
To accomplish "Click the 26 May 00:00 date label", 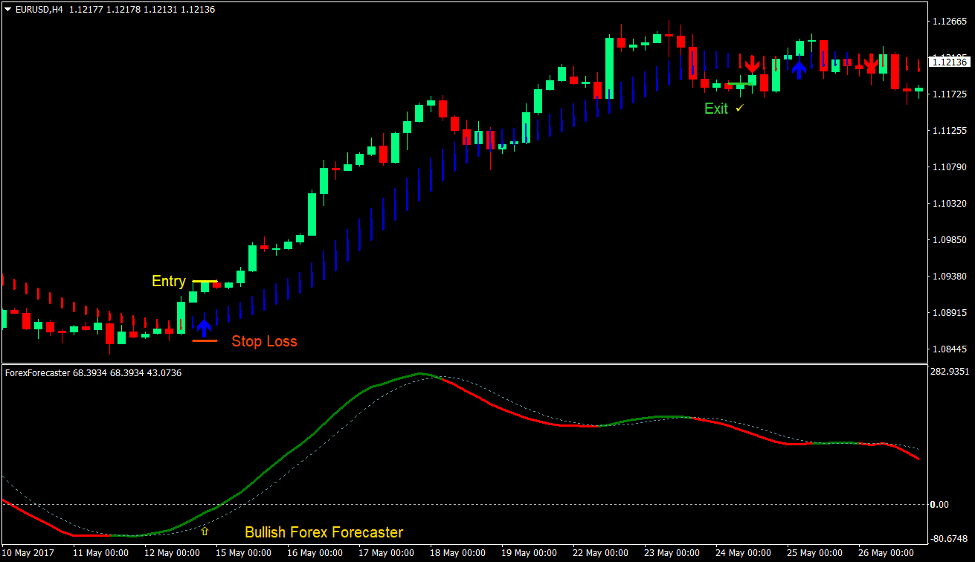I will pos(885,553).
